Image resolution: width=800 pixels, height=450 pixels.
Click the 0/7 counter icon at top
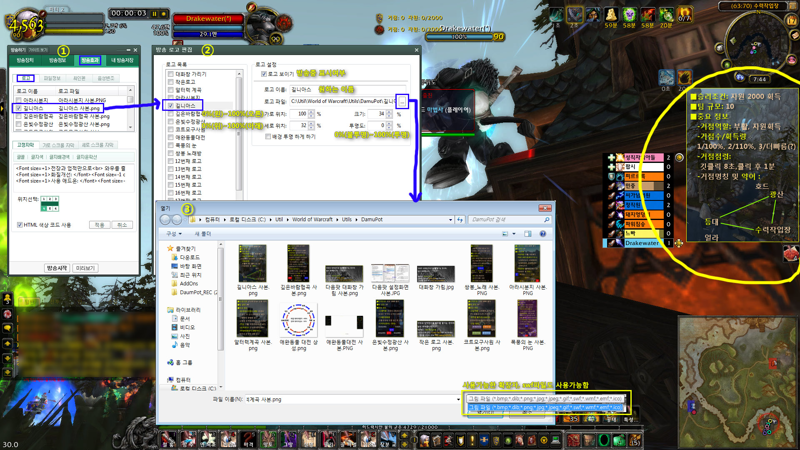pyautogui.click(x=685, y=14)
